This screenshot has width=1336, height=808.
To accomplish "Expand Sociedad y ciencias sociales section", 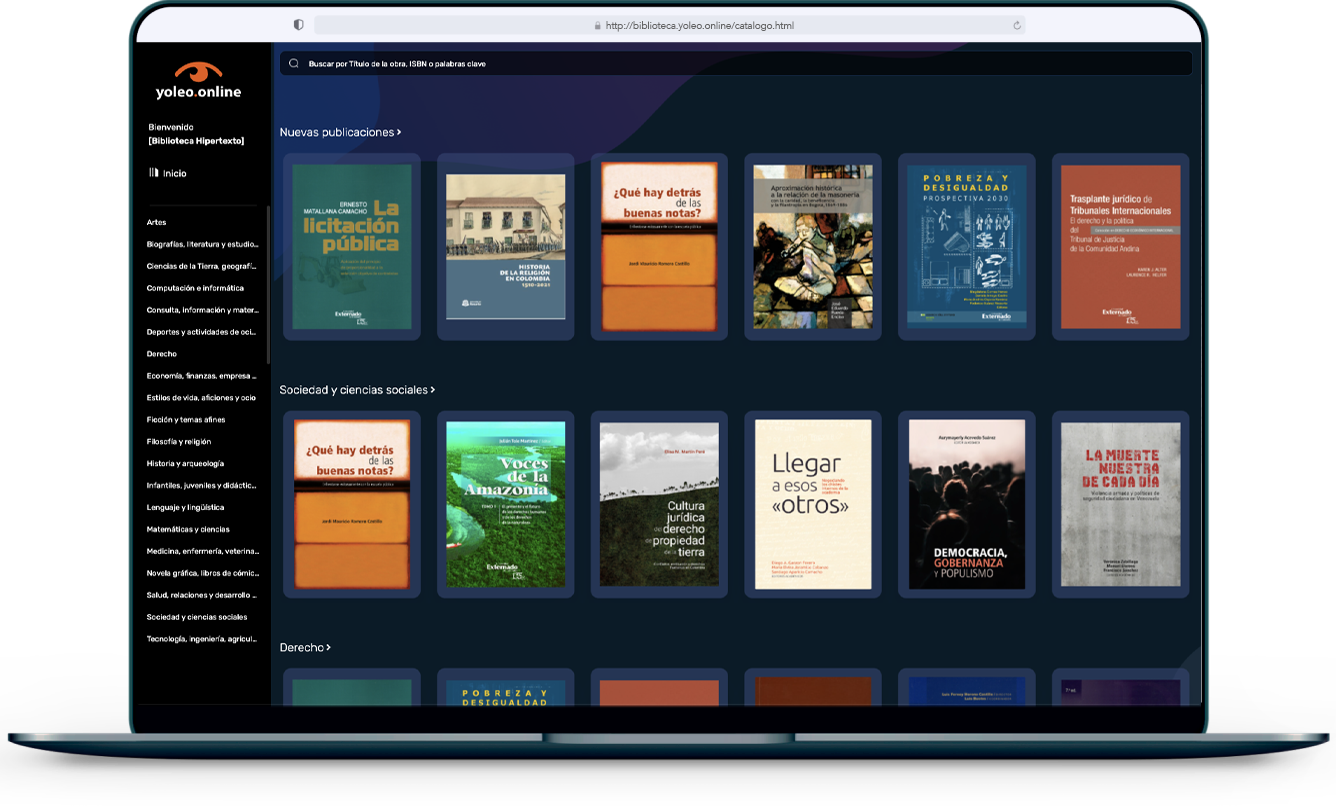I will (x=432, y=390).
